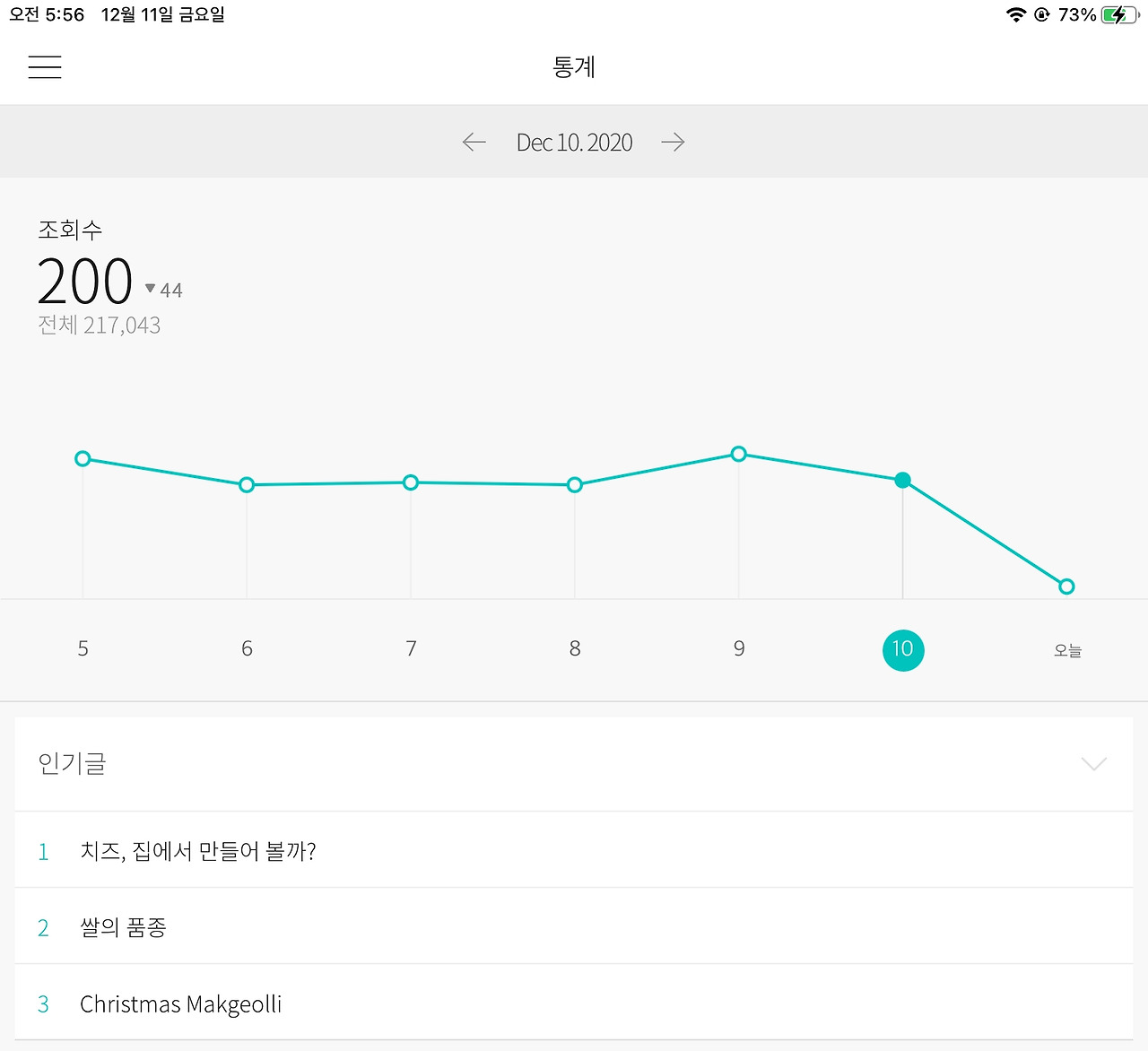
Task: Open post 치즈, 집에서 만들어 볼까?
Action: pyautogui.click(x=574, y=850)
